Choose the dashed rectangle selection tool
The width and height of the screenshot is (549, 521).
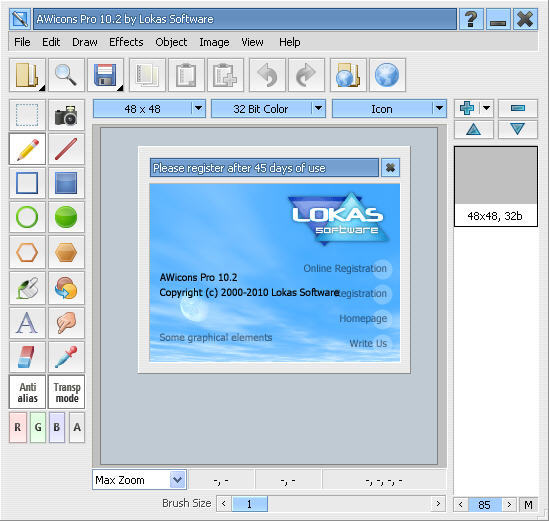[27, 115]
